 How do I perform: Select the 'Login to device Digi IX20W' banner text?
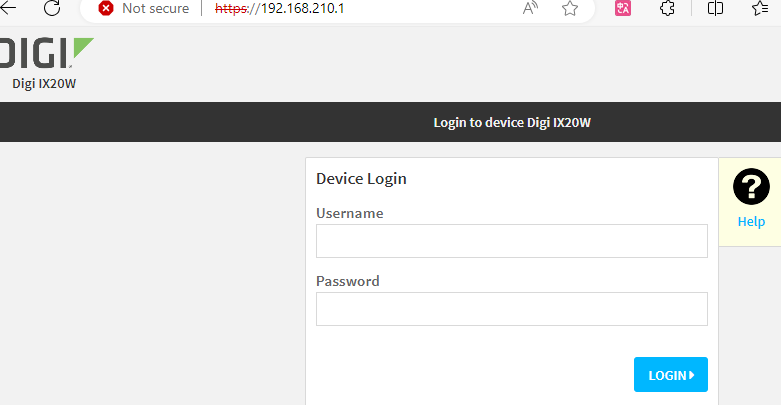[512, 123]
